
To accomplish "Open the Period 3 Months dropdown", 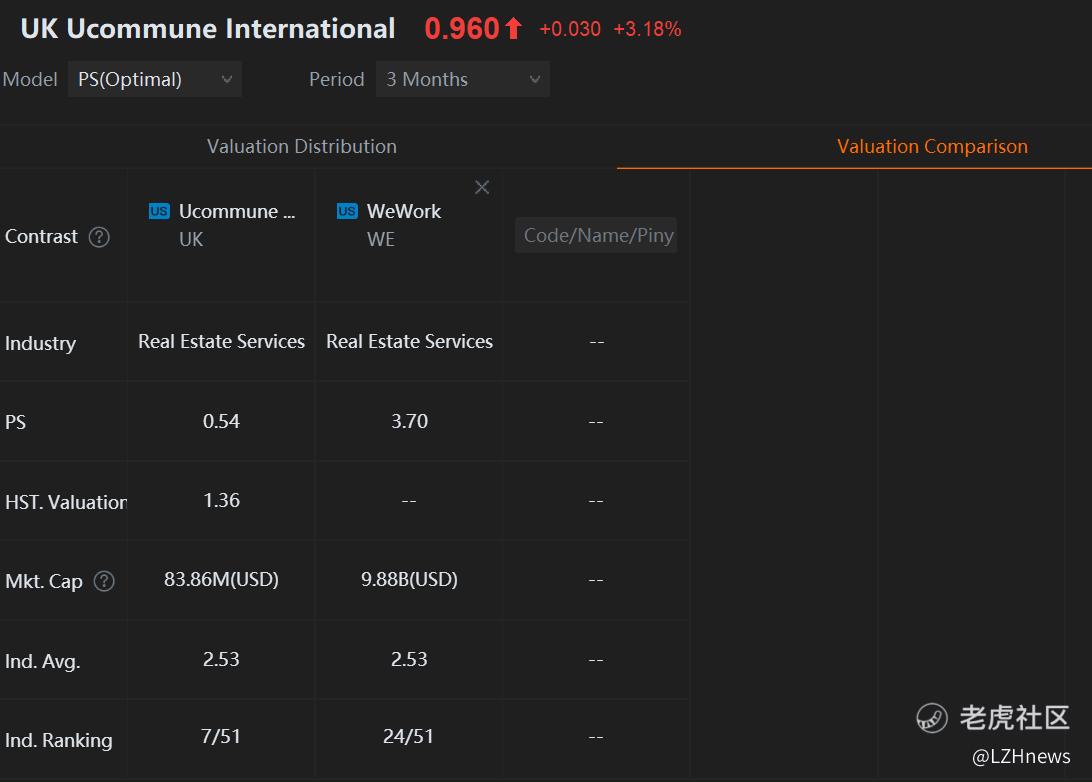I will (462, 79).
